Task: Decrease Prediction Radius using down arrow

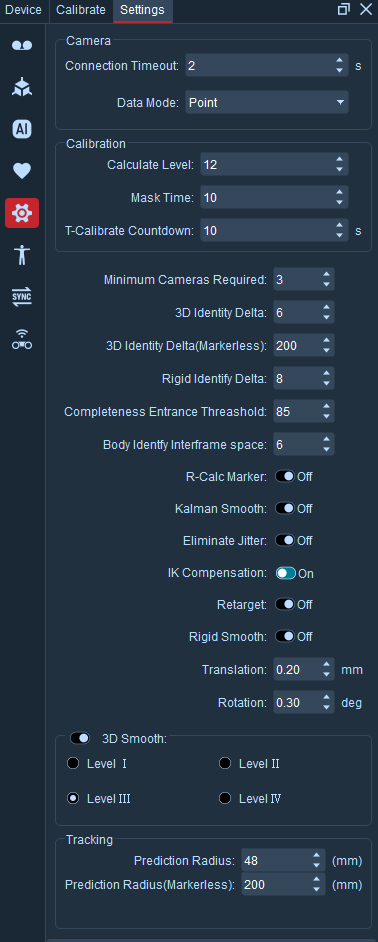Action: [x=316, y=866]
